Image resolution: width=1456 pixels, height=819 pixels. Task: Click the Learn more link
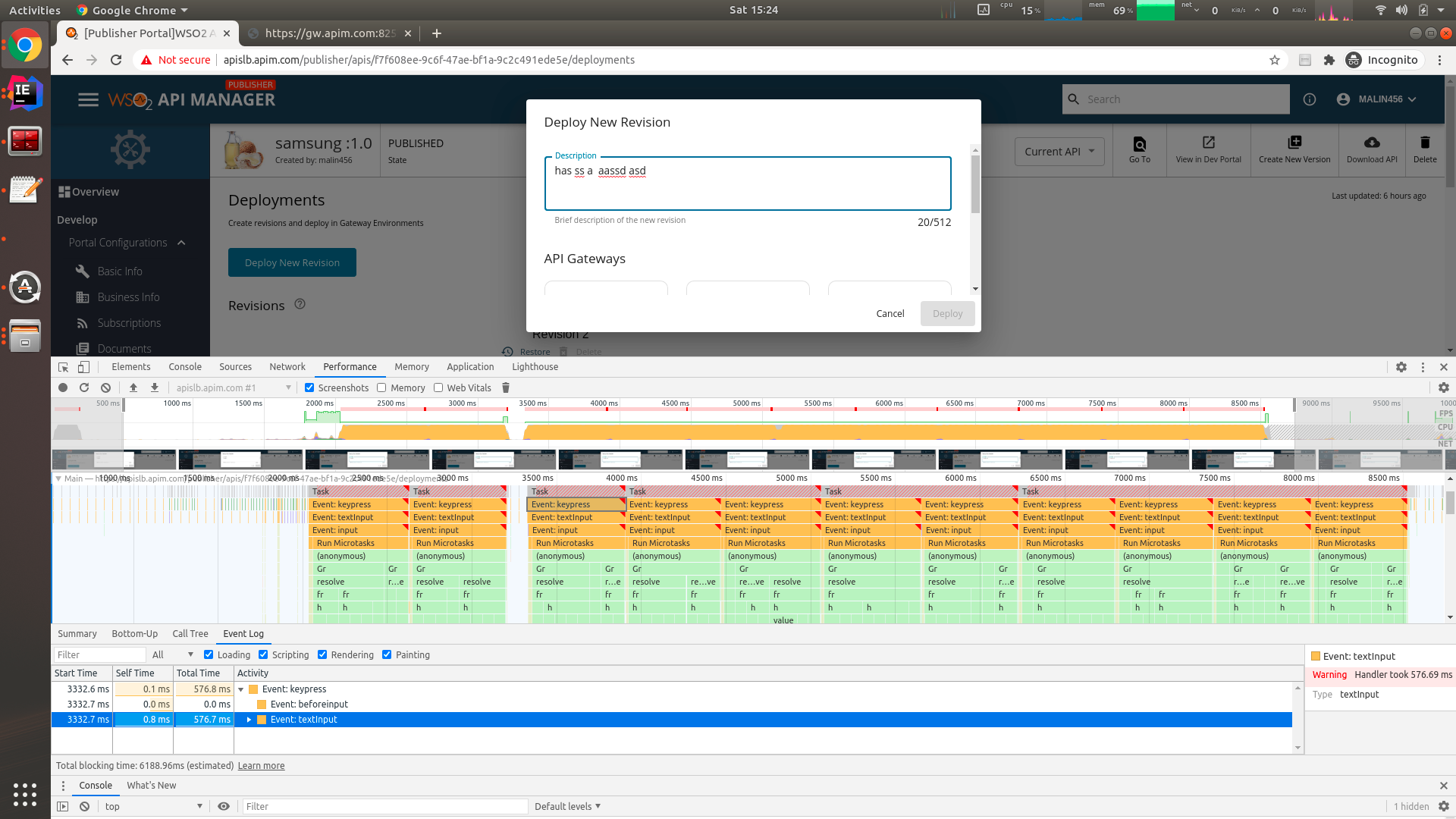pos(261,766)
